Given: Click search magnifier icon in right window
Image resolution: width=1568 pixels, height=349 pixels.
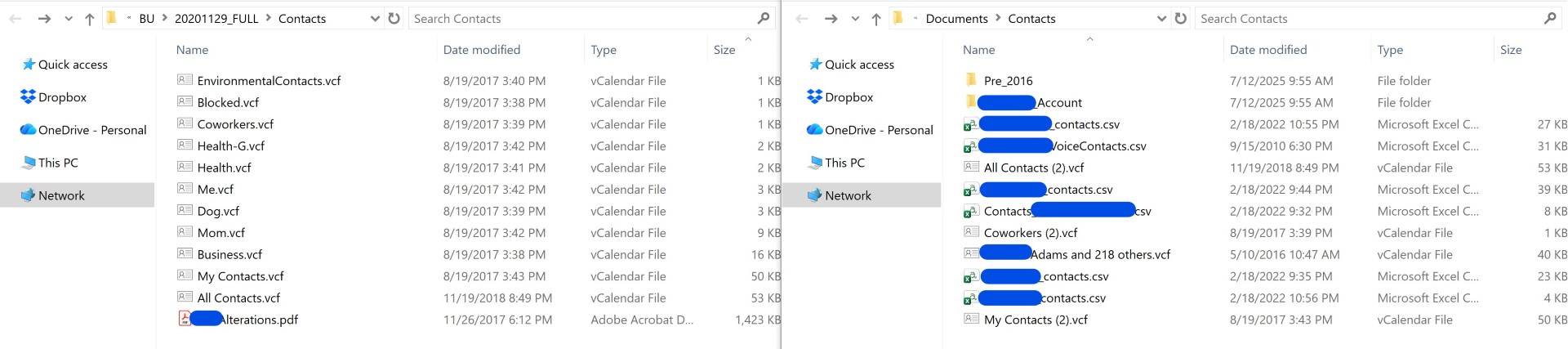Looking at the screenshot, I should click(1550, 18).
